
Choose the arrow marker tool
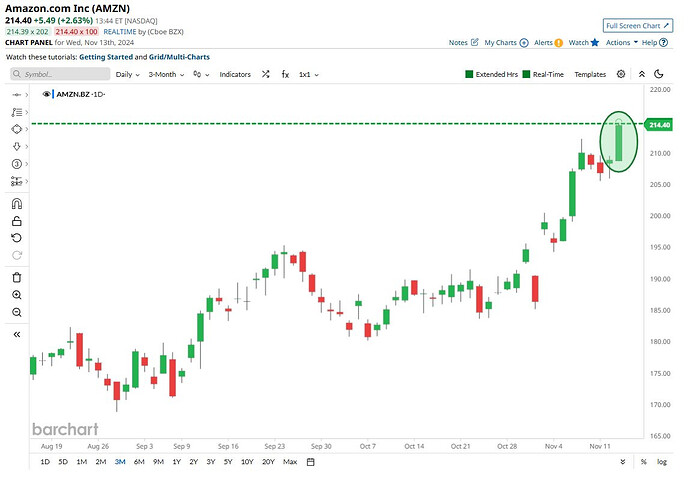pyautogui.click(x=17, y=147)
